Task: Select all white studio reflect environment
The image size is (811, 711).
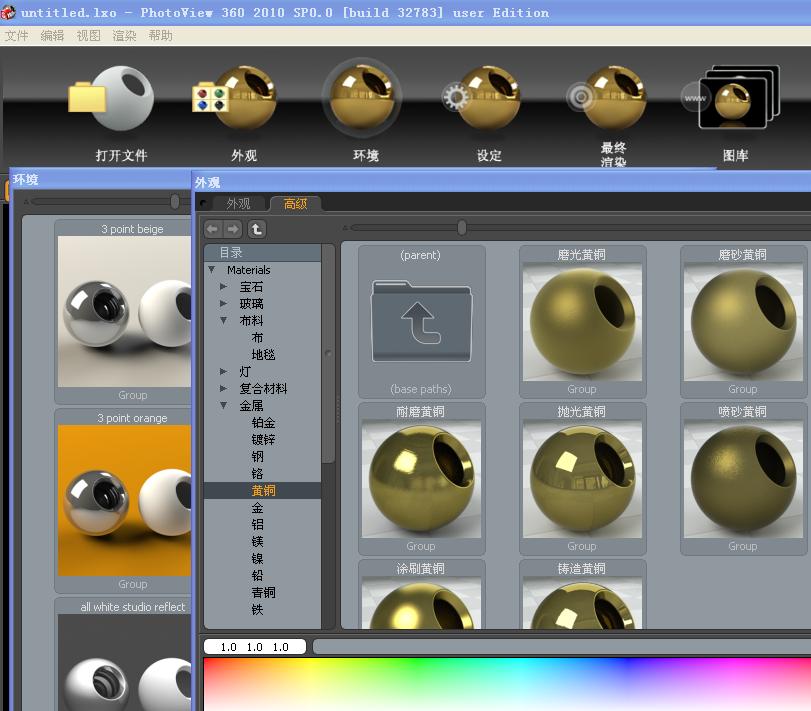Action: pos(124,654)
